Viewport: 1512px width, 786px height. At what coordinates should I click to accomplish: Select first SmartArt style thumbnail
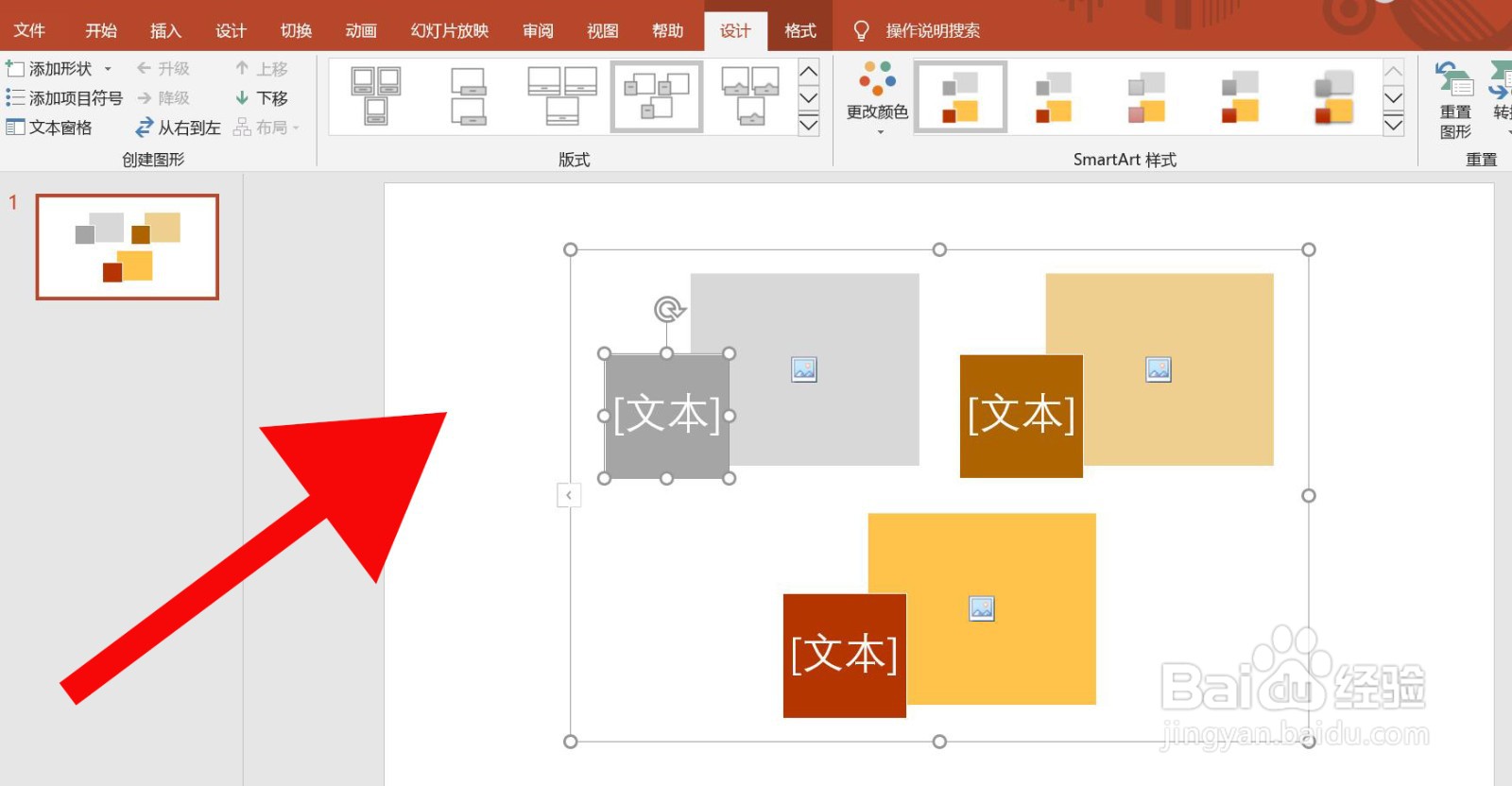[960, 97]
